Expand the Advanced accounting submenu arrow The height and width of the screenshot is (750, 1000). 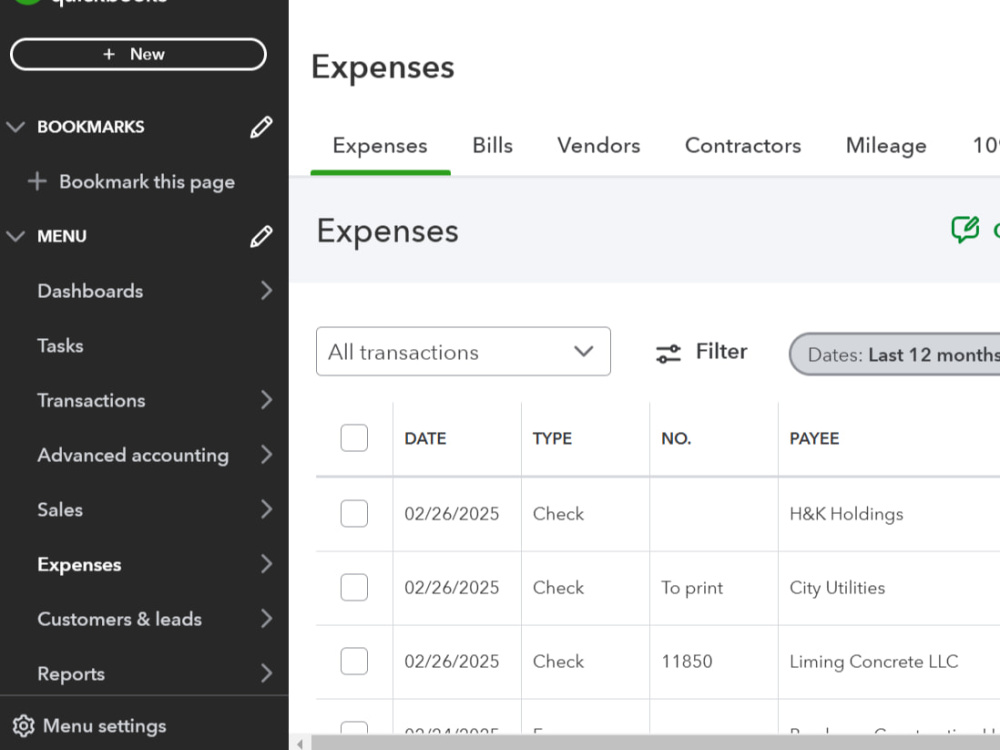pos(266,455)
